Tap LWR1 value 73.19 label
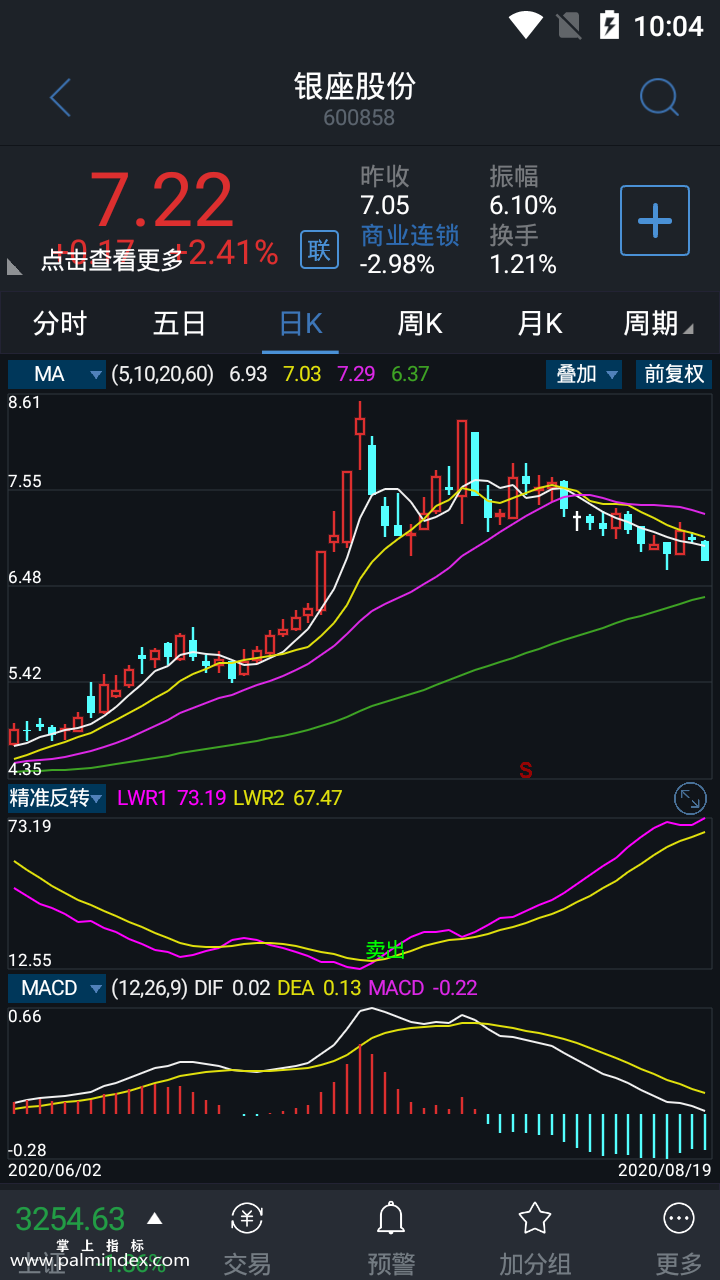The height and width of the screenshot is (1280, 720). [x=170, y=798]
